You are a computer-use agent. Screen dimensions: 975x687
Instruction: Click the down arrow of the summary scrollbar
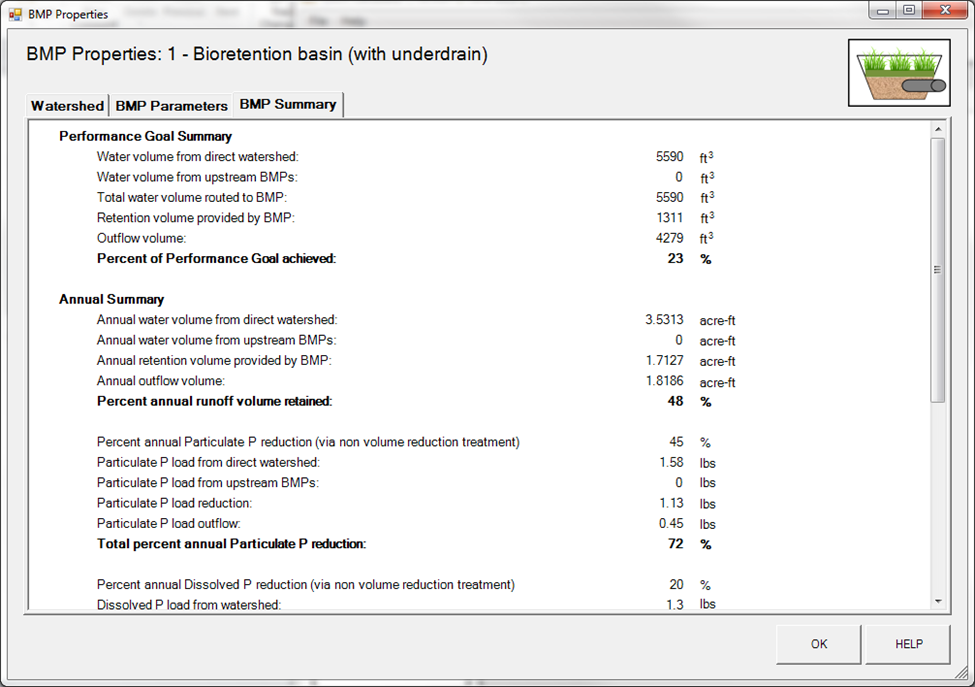coord(938,602)
